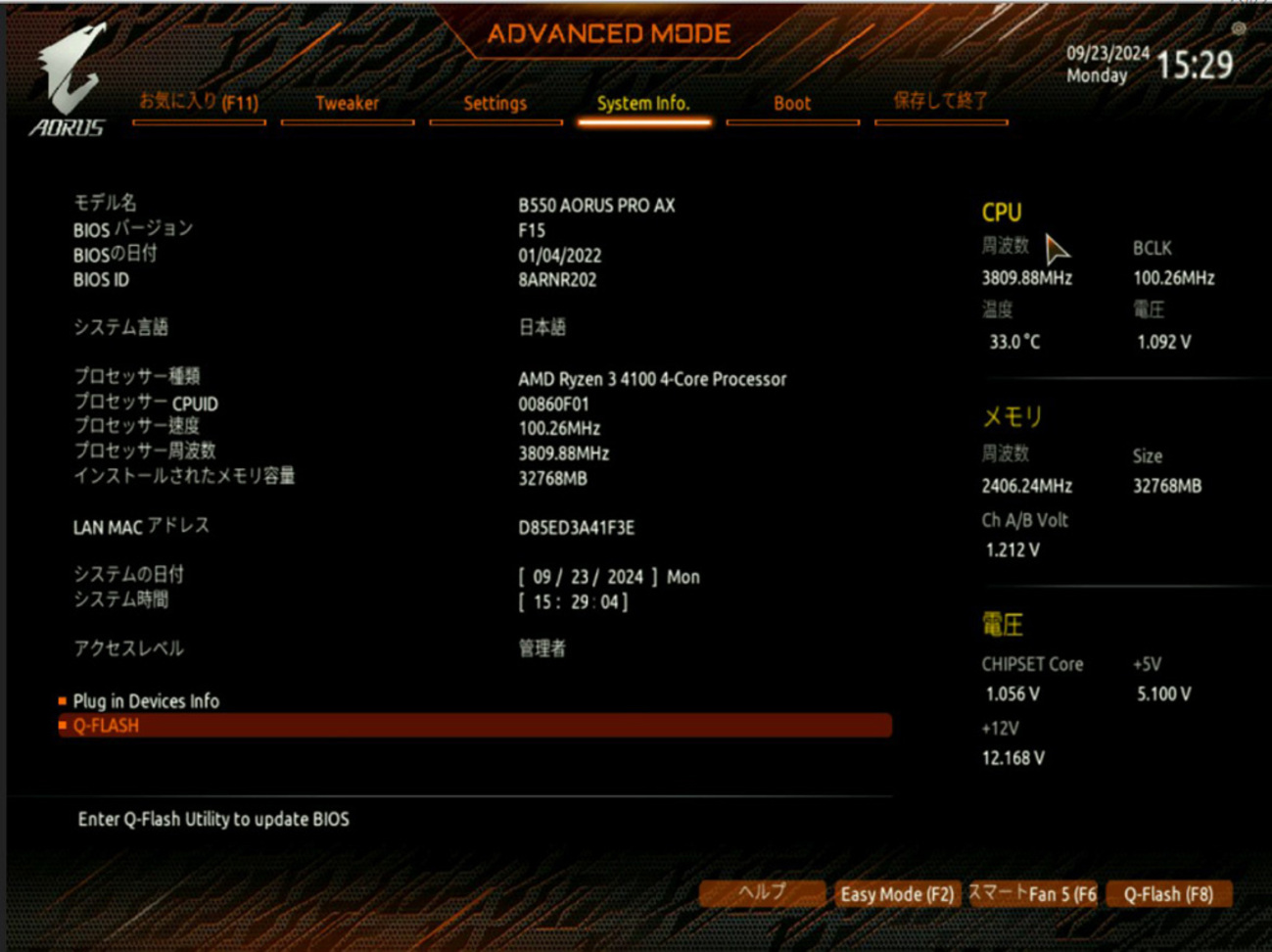1272x952 pixels.
Task: Select the minutes field in system time
Action: pyautogui.click(x=580, y=602)
